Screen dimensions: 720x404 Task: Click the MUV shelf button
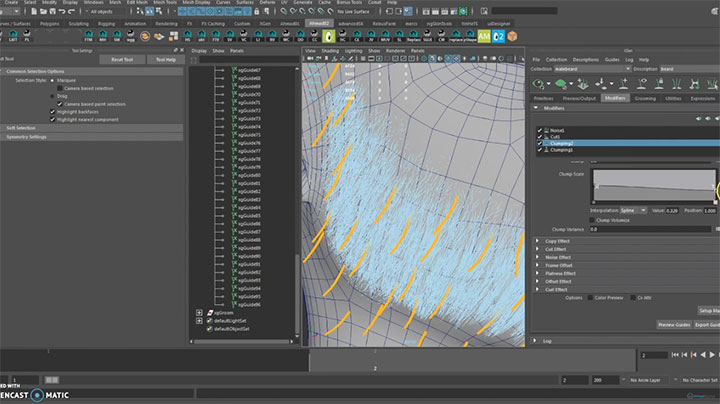point(385,36)
